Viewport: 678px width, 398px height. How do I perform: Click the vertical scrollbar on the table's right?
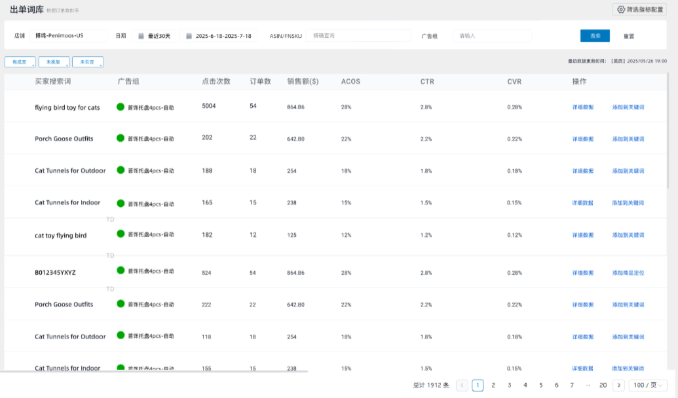668,131
